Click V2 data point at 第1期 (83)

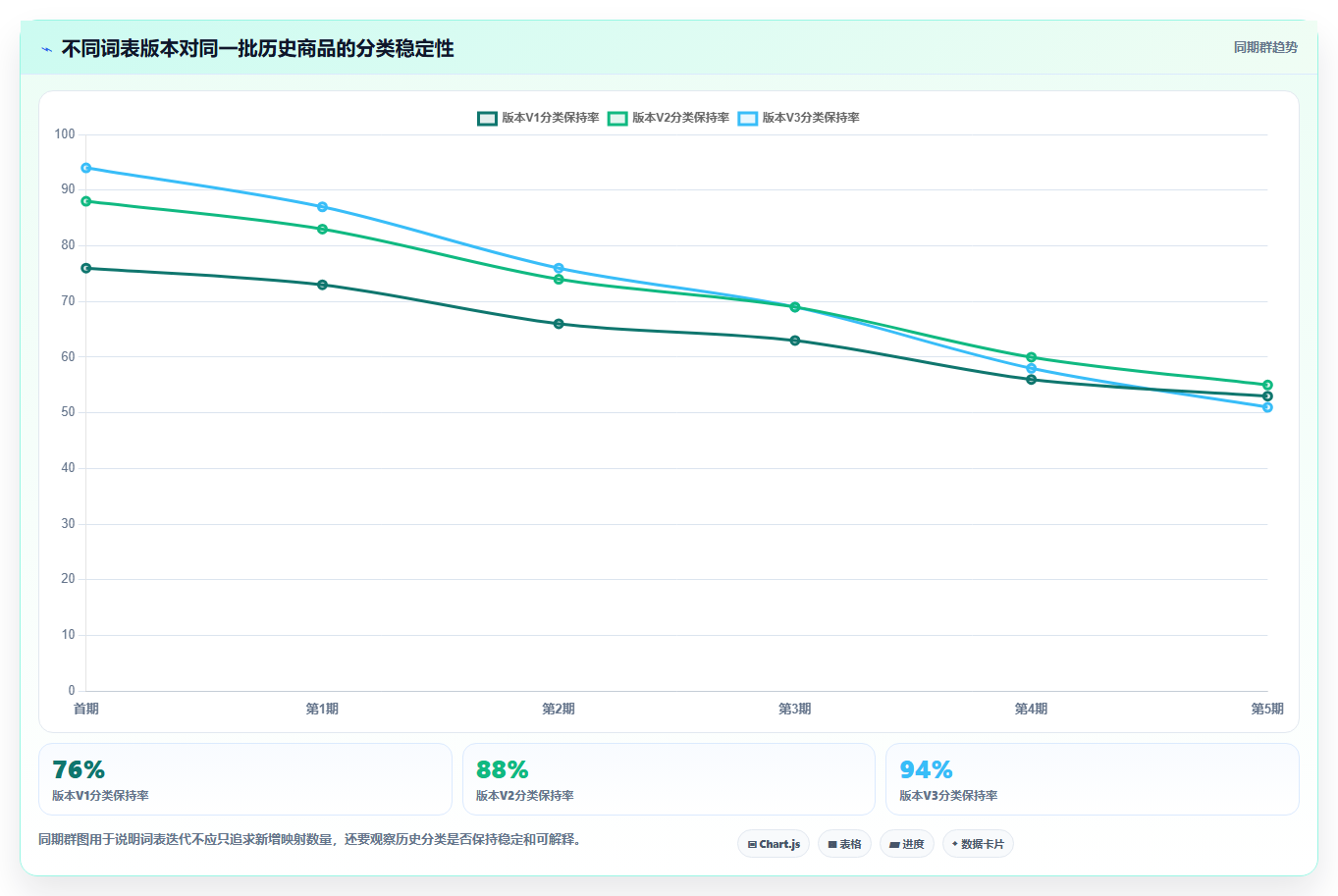coord(322,229)
